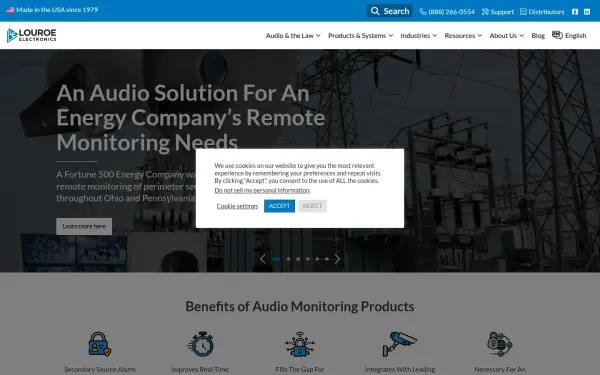Click the USA flag icon
Image resolution: width=600 pixels, height=375 pixels.
point(10,10)
